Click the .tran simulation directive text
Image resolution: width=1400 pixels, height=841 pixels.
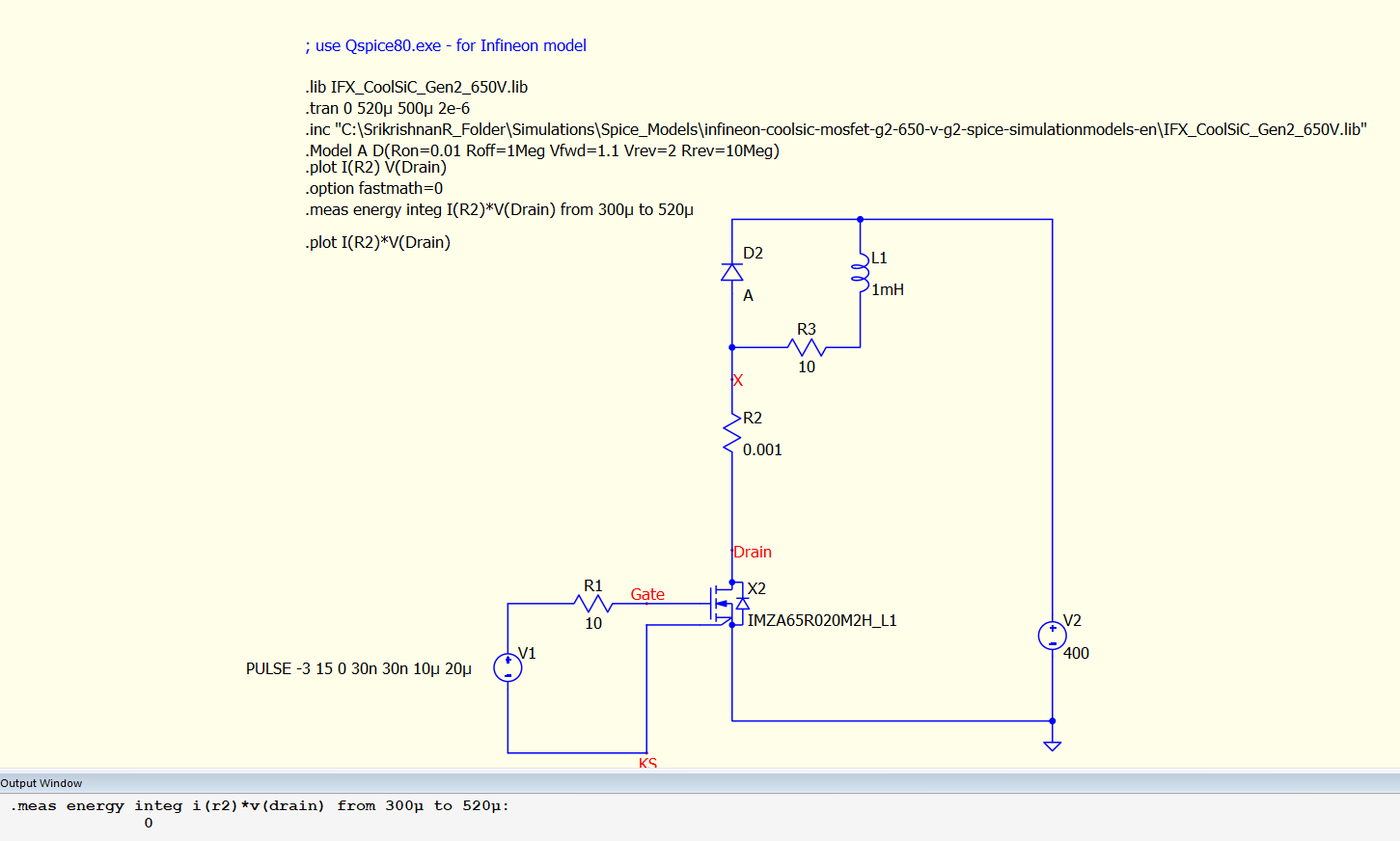(388, 108)
